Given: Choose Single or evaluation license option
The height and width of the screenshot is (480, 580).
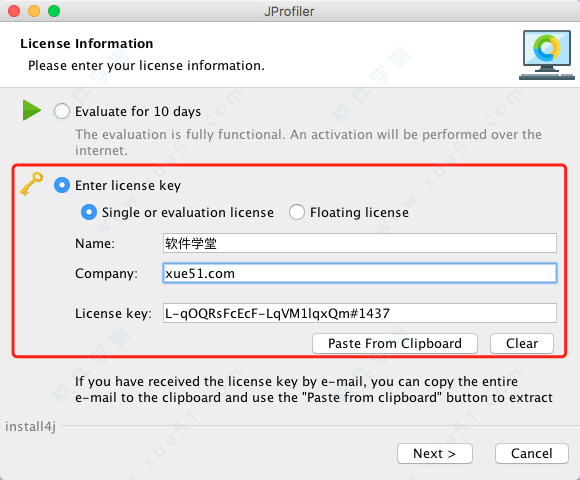Looking at the screenshot, I should [89, 212].
